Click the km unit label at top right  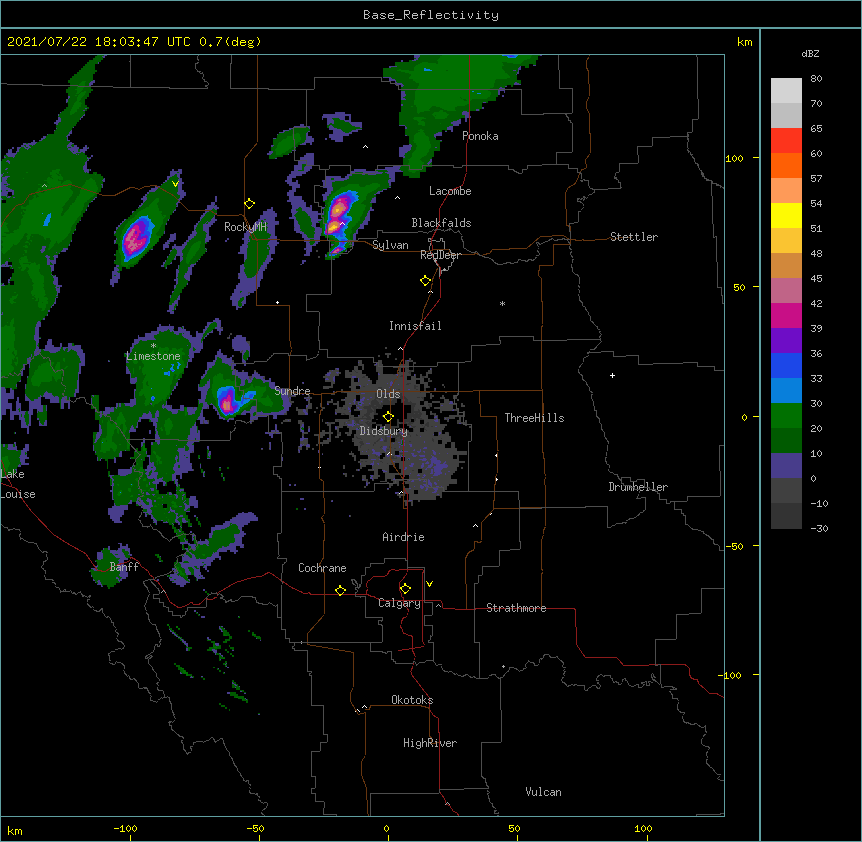point(744,42)
